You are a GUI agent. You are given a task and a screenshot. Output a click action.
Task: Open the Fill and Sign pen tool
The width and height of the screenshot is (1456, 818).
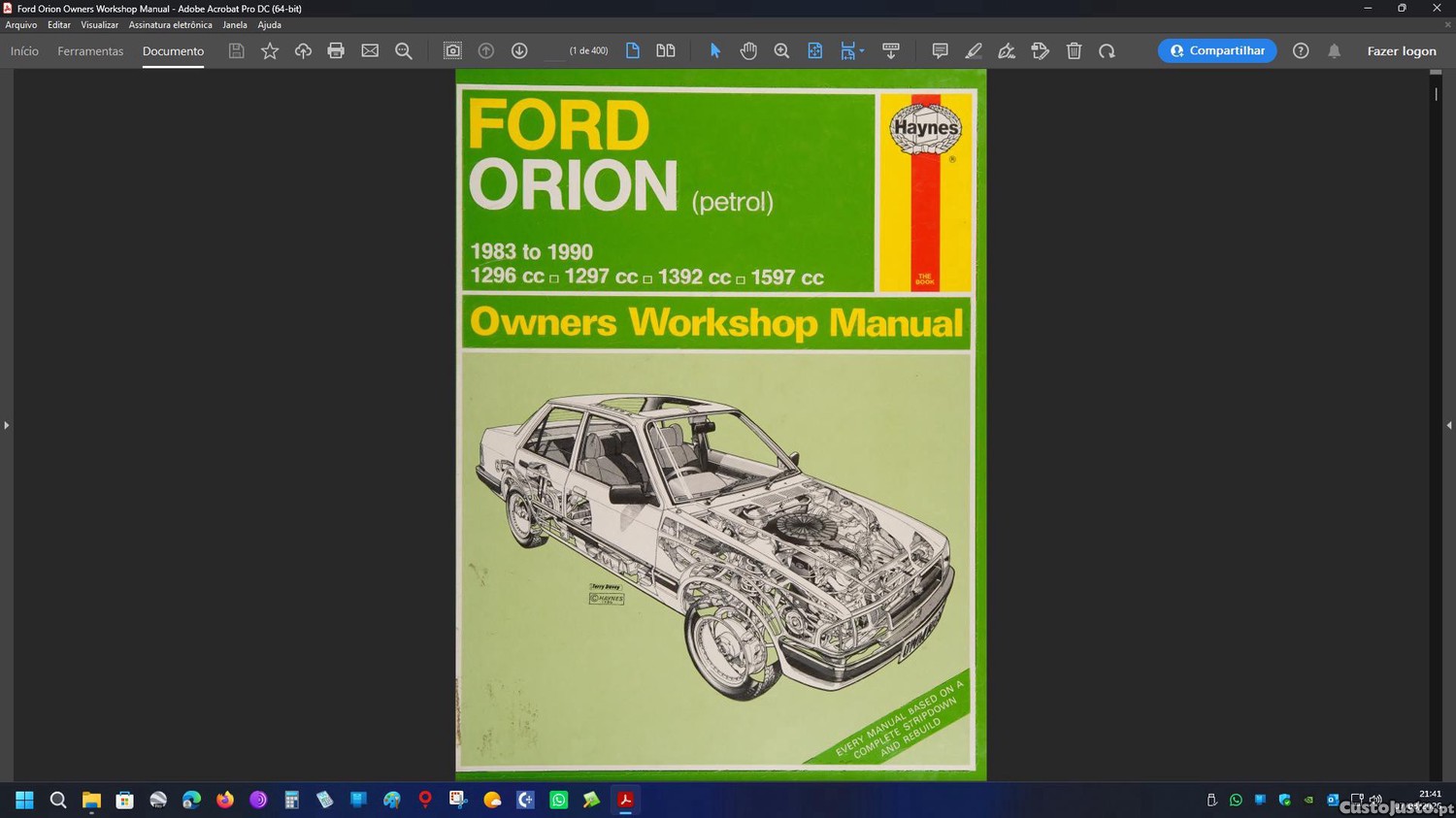pyautogui.click(x=1007, y=50)
